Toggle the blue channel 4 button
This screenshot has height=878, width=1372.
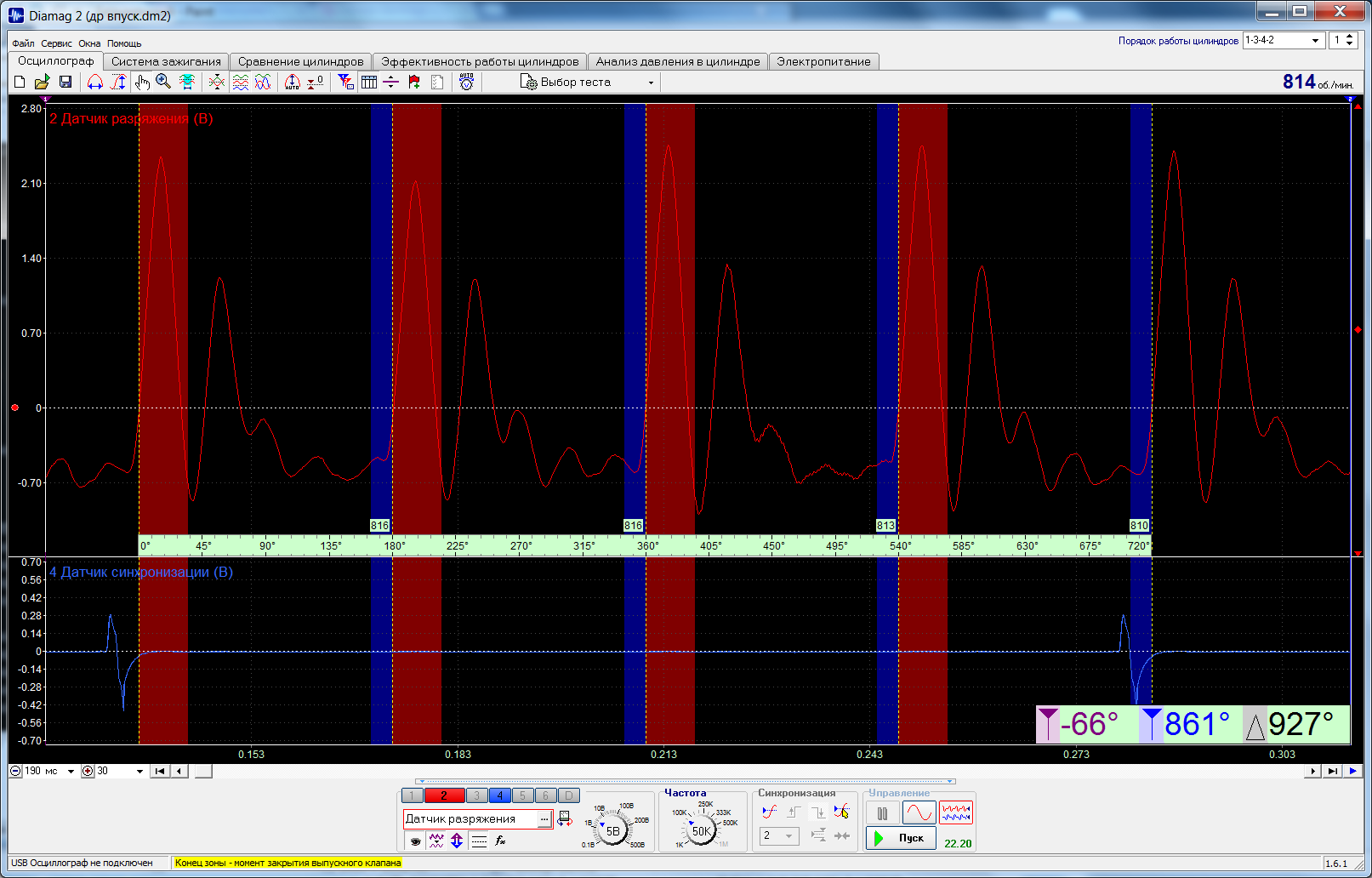click(500, 796)
